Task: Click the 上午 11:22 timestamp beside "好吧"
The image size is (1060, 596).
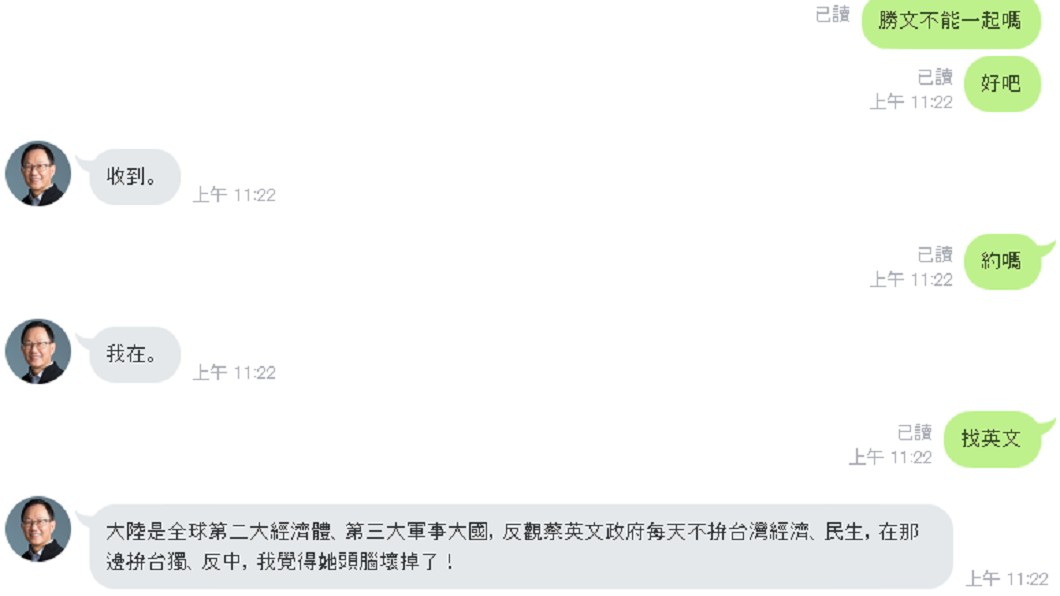Action: (911, 102)
